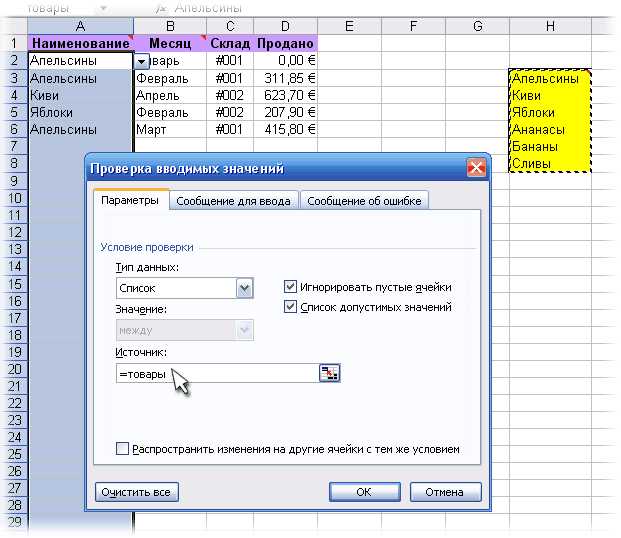Click the OK button
The height and width of the screenshot is (538, 621).
coord(364,492)
